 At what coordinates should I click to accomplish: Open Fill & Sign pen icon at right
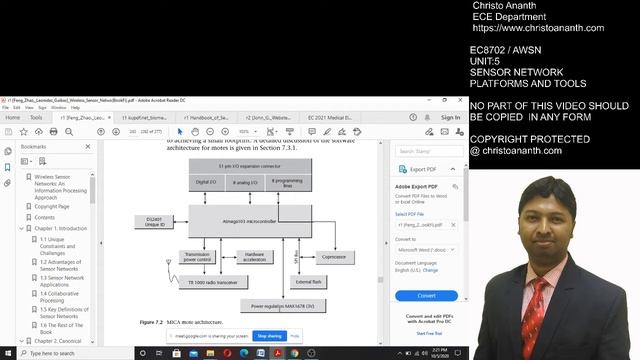coord(429,131)
